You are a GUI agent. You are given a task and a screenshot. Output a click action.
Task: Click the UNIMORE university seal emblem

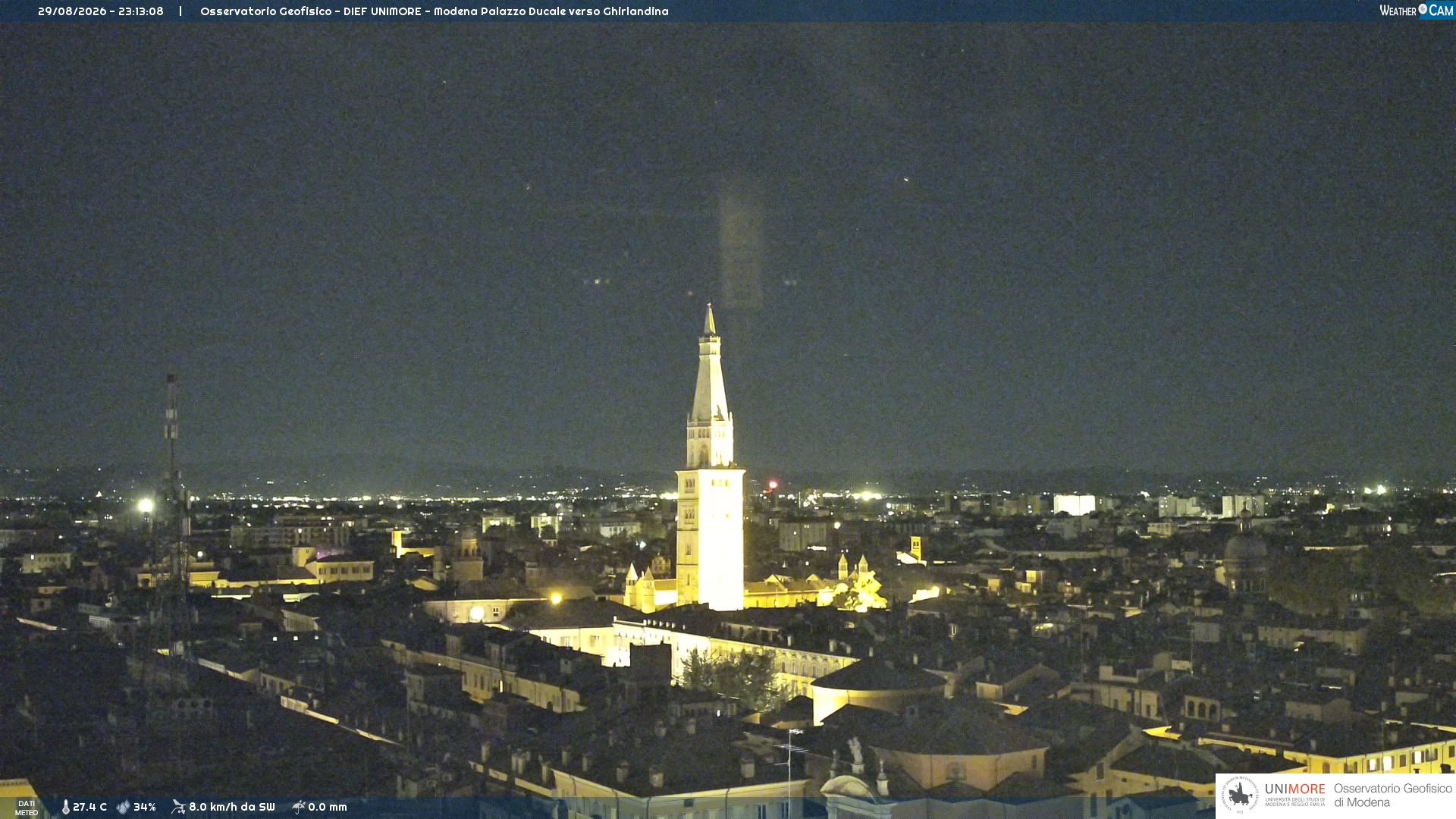point(1240,795)
